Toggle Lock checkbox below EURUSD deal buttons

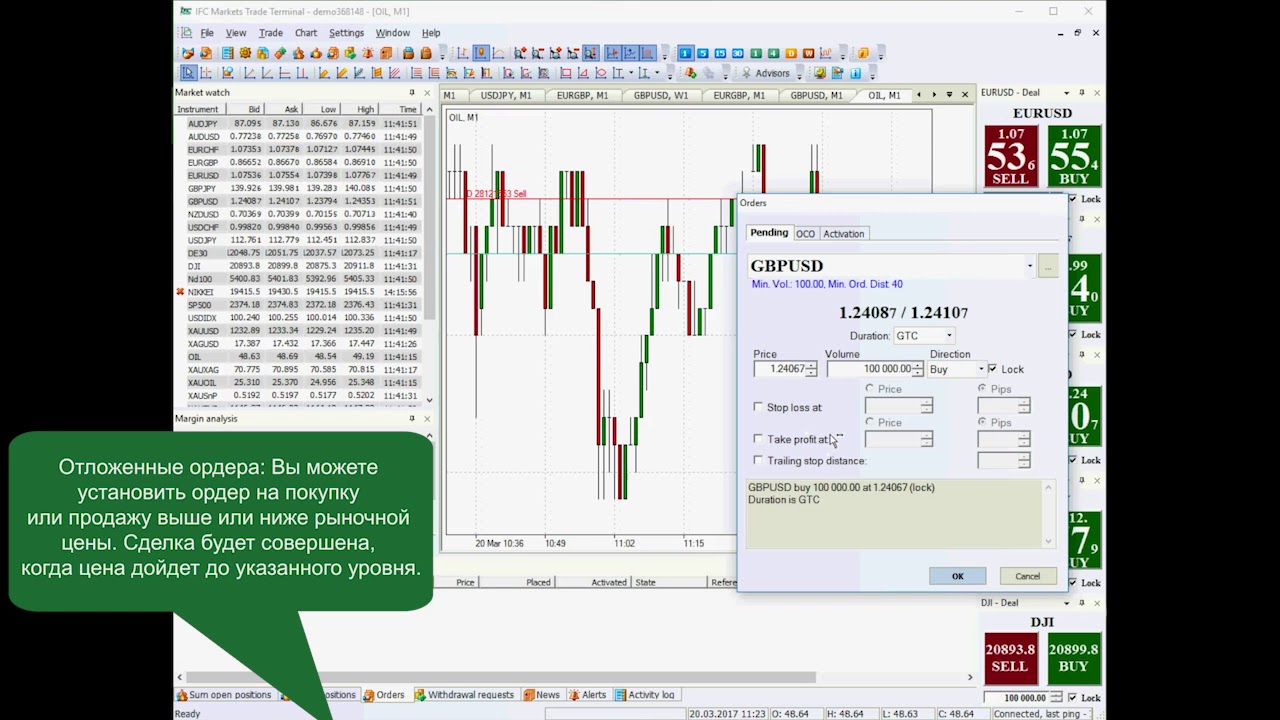1073,199
